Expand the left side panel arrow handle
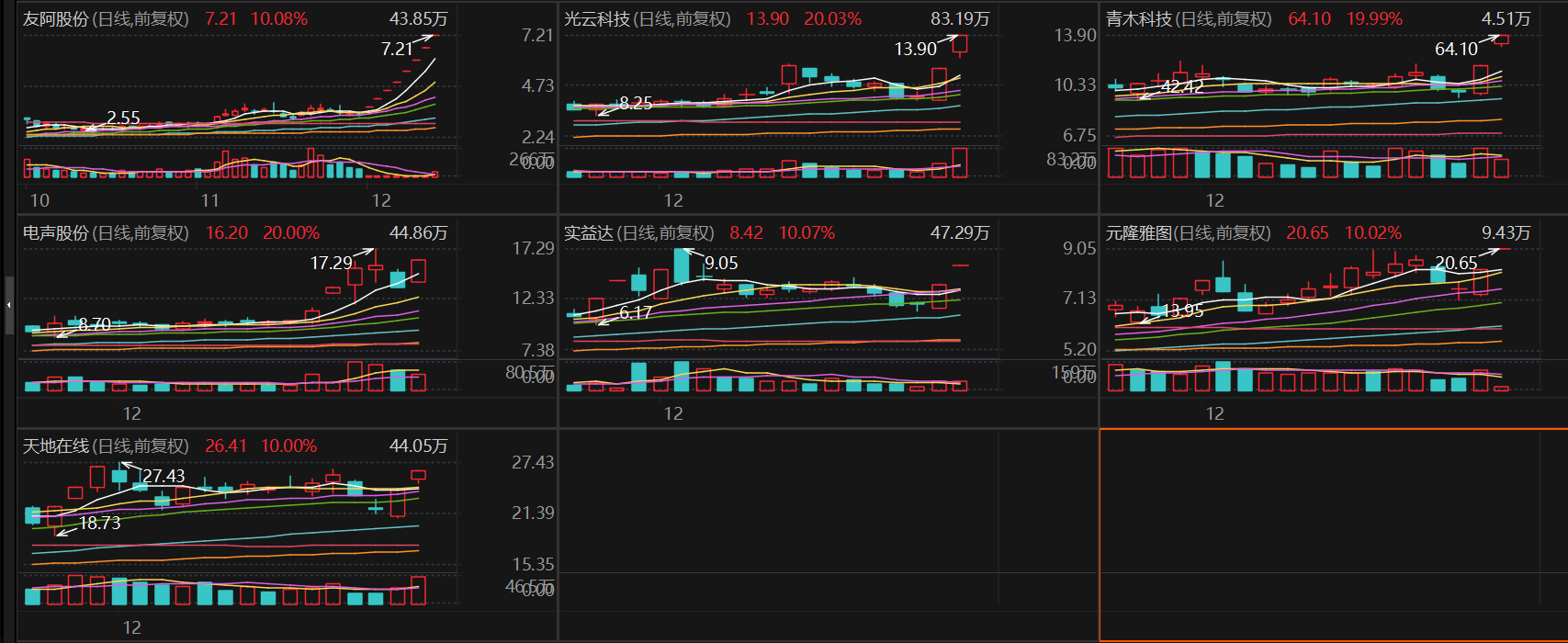Viewport: 1568px width, 643px height. (9, 303)
